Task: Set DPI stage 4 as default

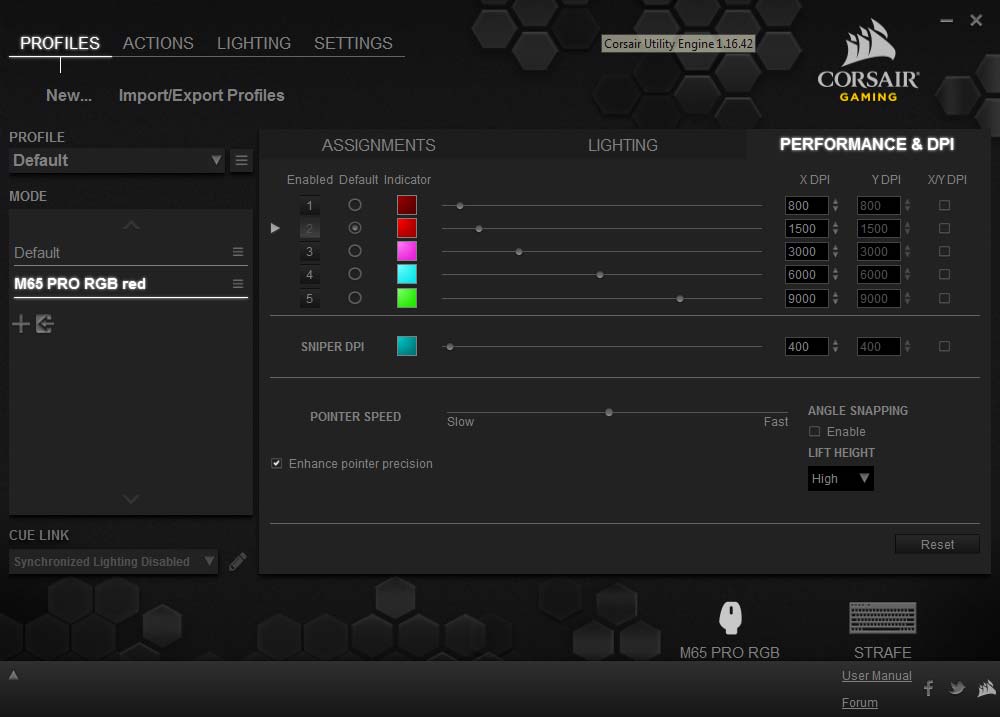Action: click(x=355, y=274)
